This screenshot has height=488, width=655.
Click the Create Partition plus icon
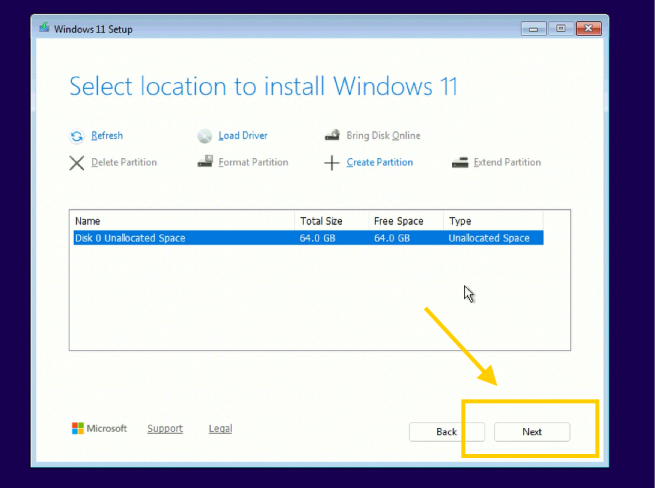[332, 163]
